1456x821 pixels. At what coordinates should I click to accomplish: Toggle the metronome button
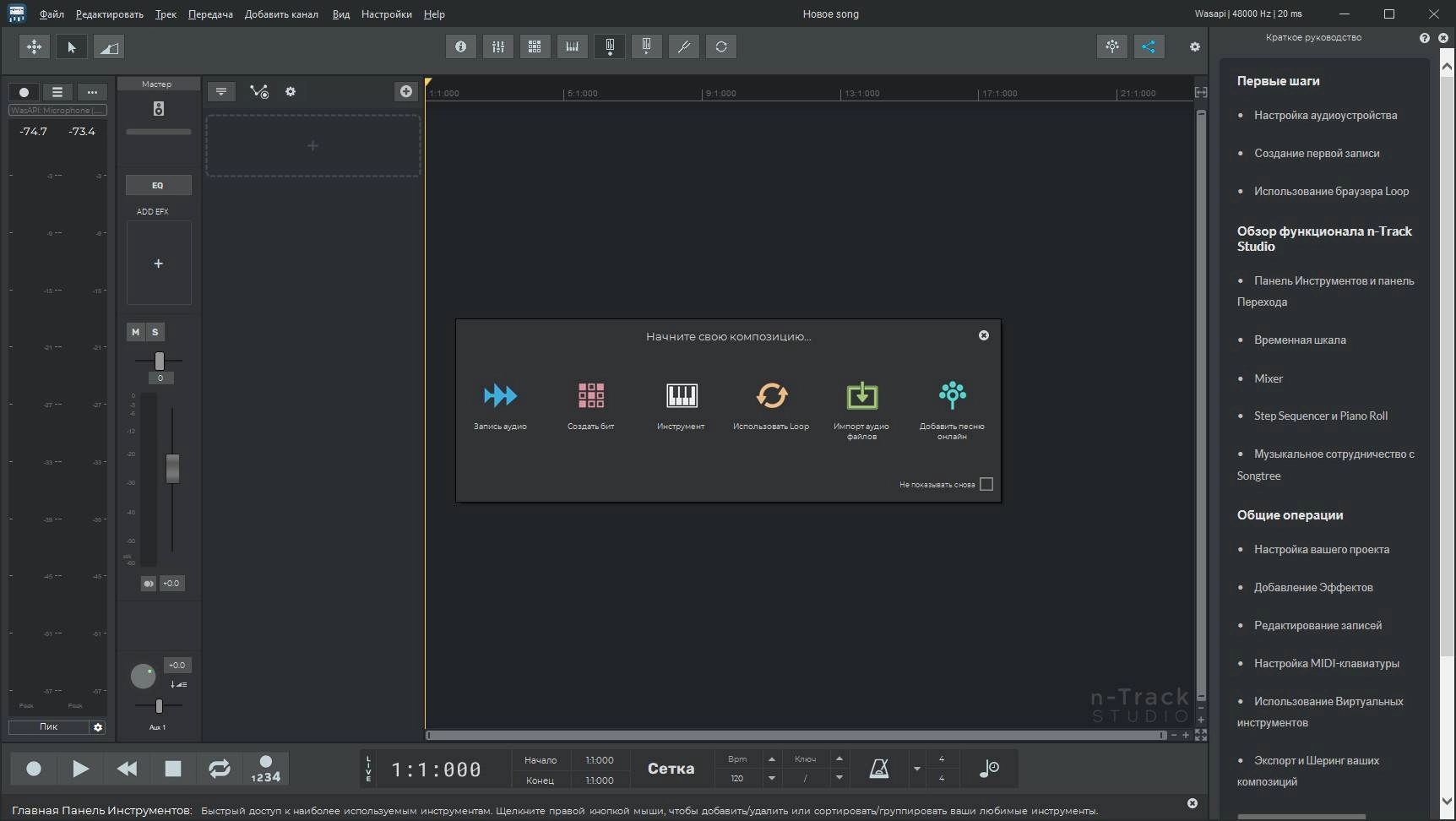coord(879,769)
